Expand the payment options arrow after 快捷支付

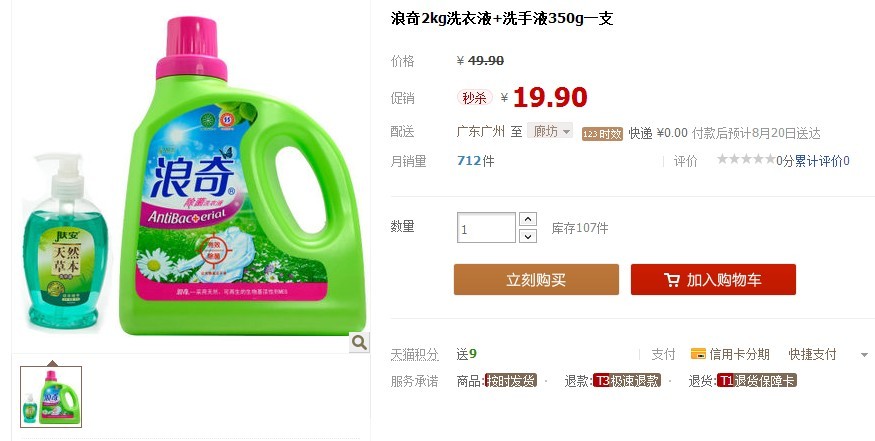pyautogui.click(x=864, y=354)
